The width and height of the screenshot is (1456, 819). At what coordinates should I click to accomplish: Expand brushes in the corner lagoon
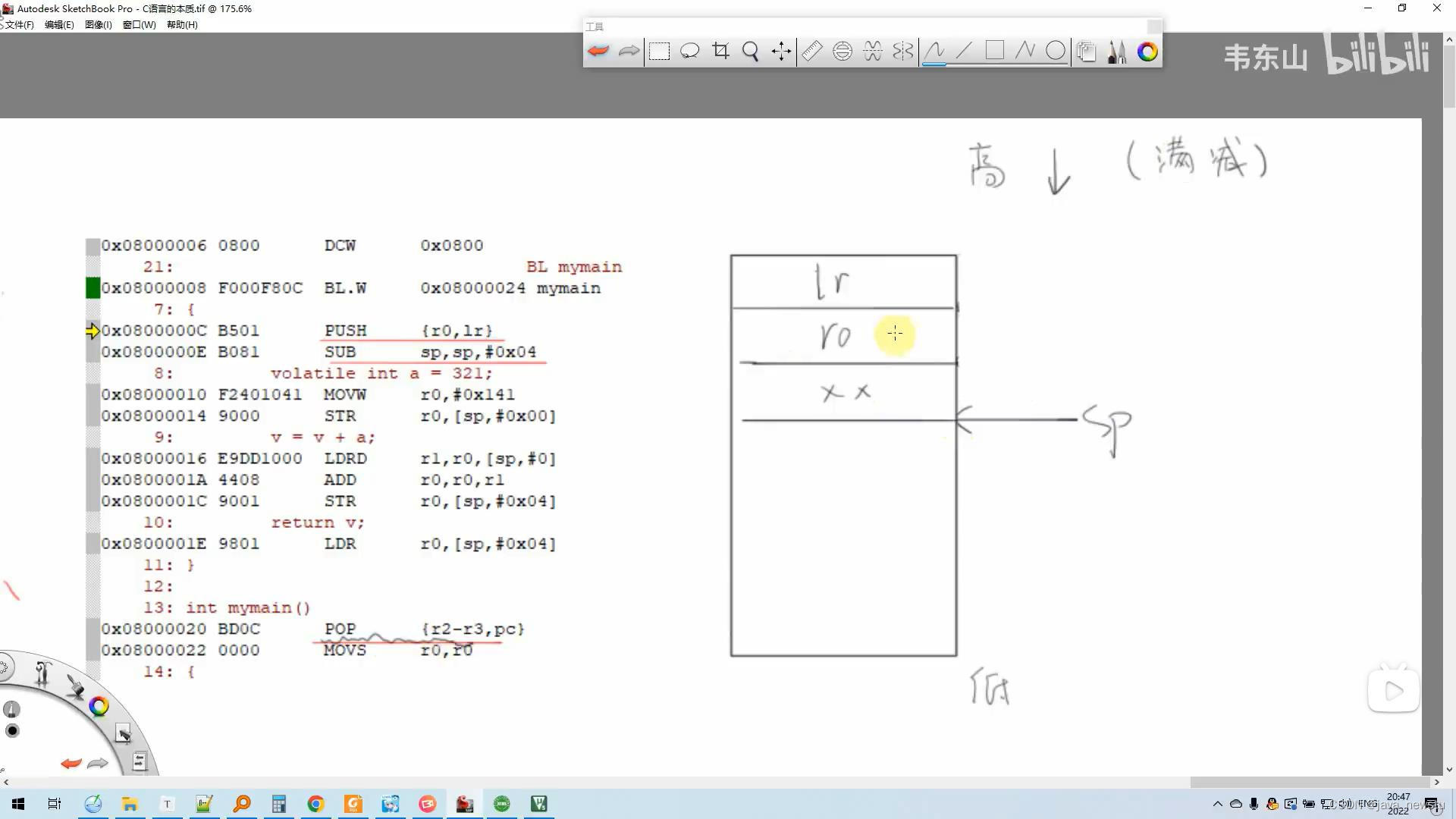[74, 686]
